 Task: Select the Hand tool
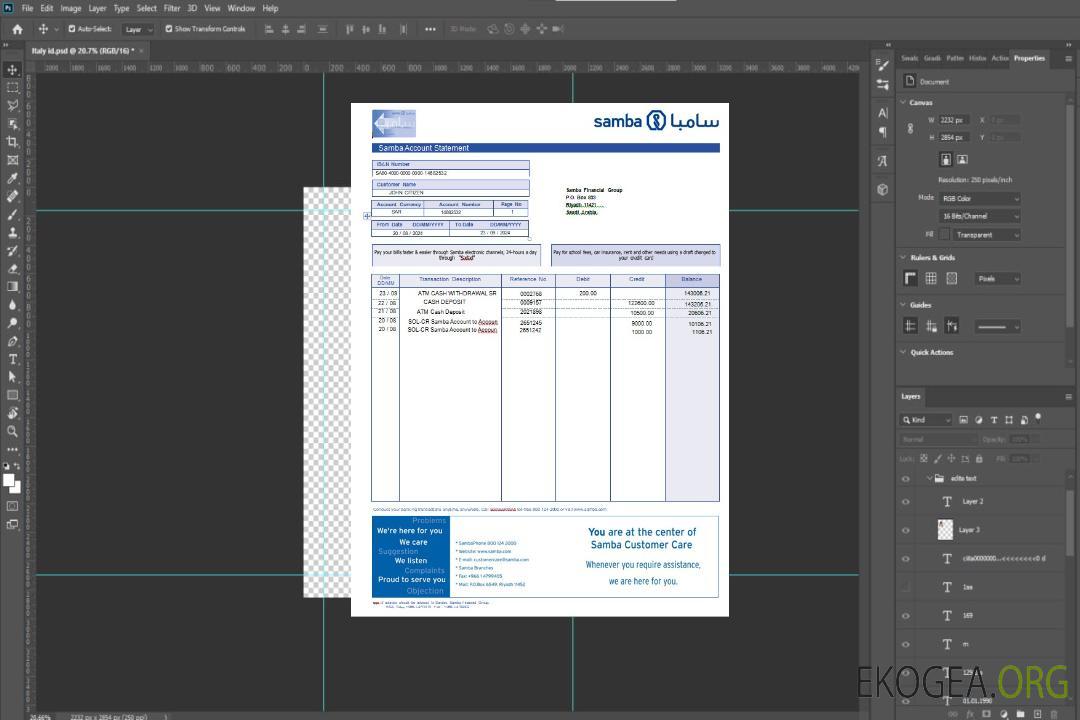[x=12, y=413]
